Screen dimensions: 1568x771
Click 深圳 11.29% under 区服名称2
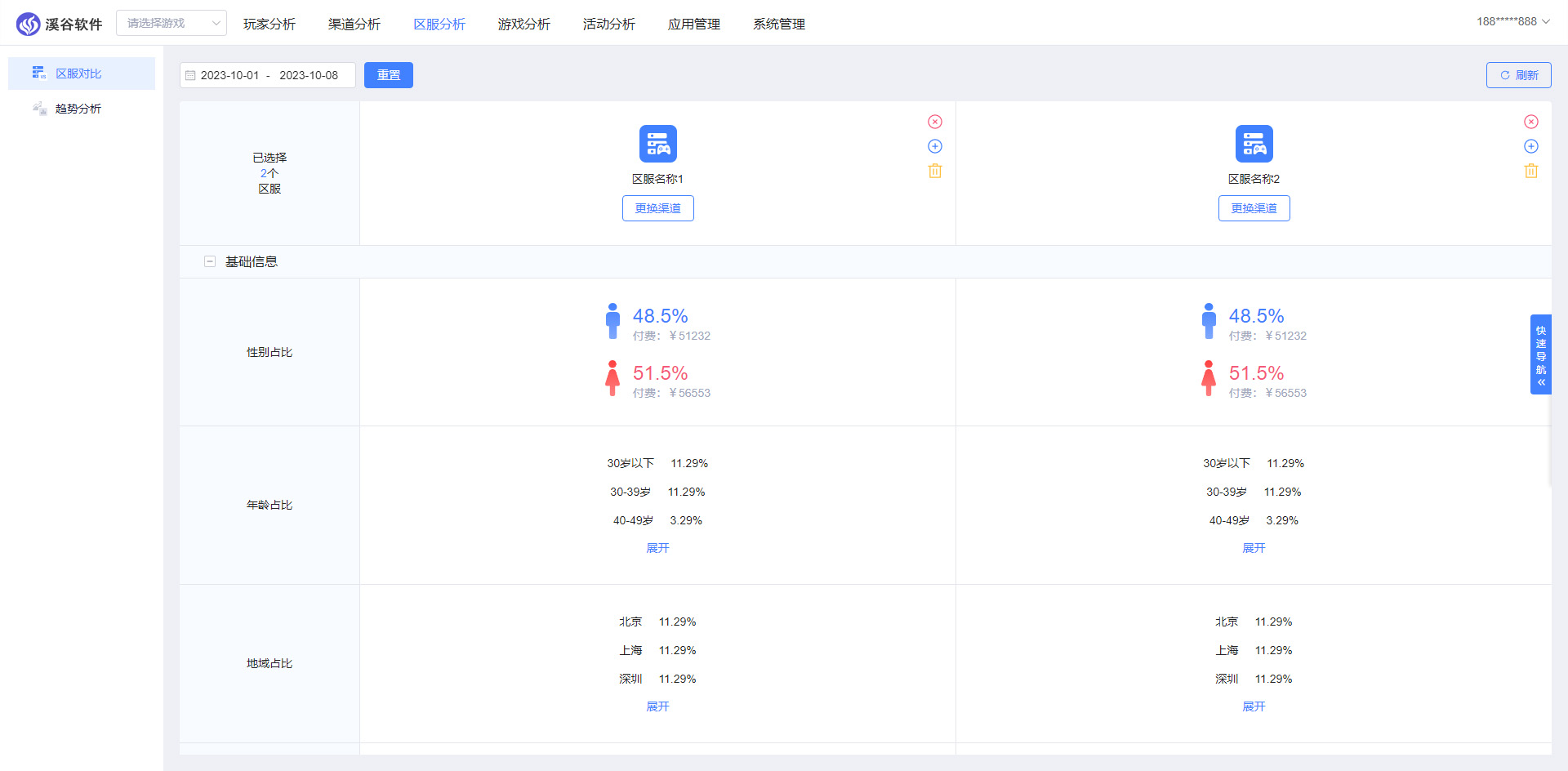tap(1254, 679)
